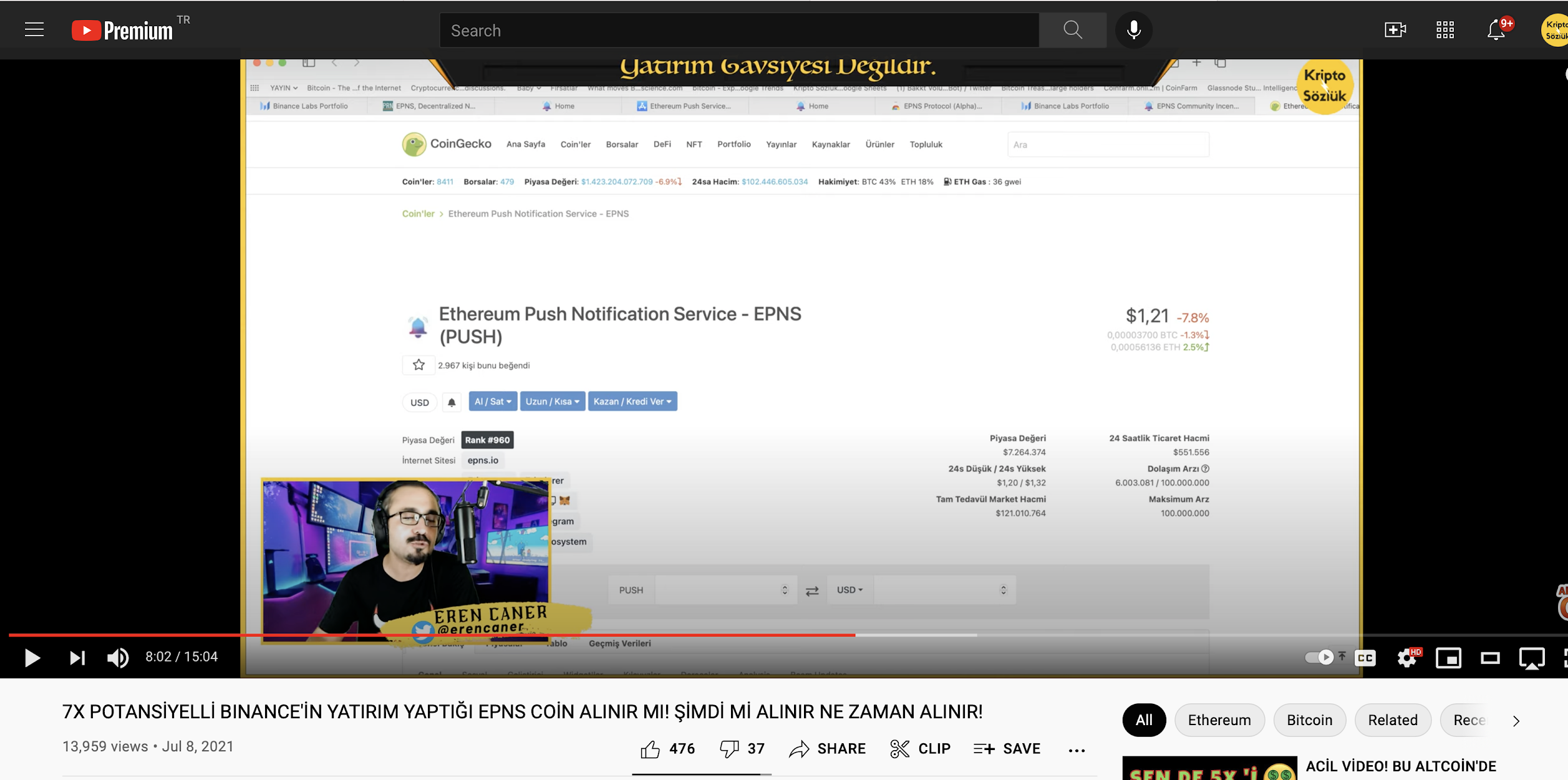The height and width of the screenshot is (780, 1568).
Task: Open the YouTube apps grid icon
Action: pos(1445,30)
